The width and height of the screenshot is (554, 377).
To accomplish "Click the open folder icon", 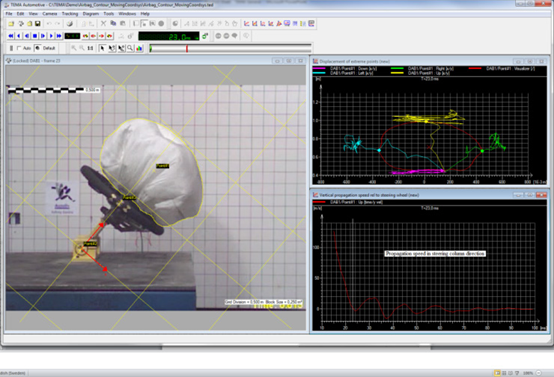I will (11, 24).
